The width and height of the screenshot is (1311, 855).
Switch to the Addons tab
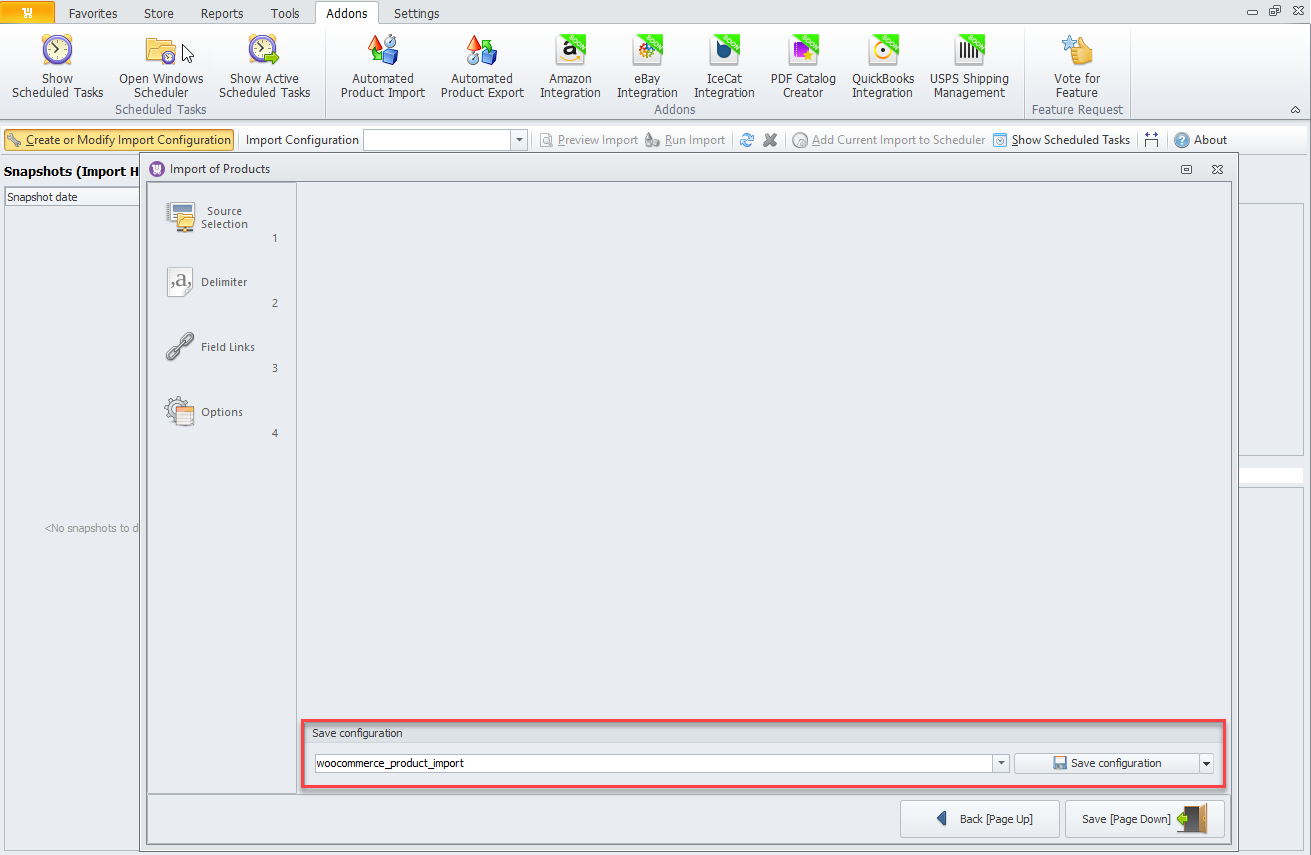click(347, 14)
